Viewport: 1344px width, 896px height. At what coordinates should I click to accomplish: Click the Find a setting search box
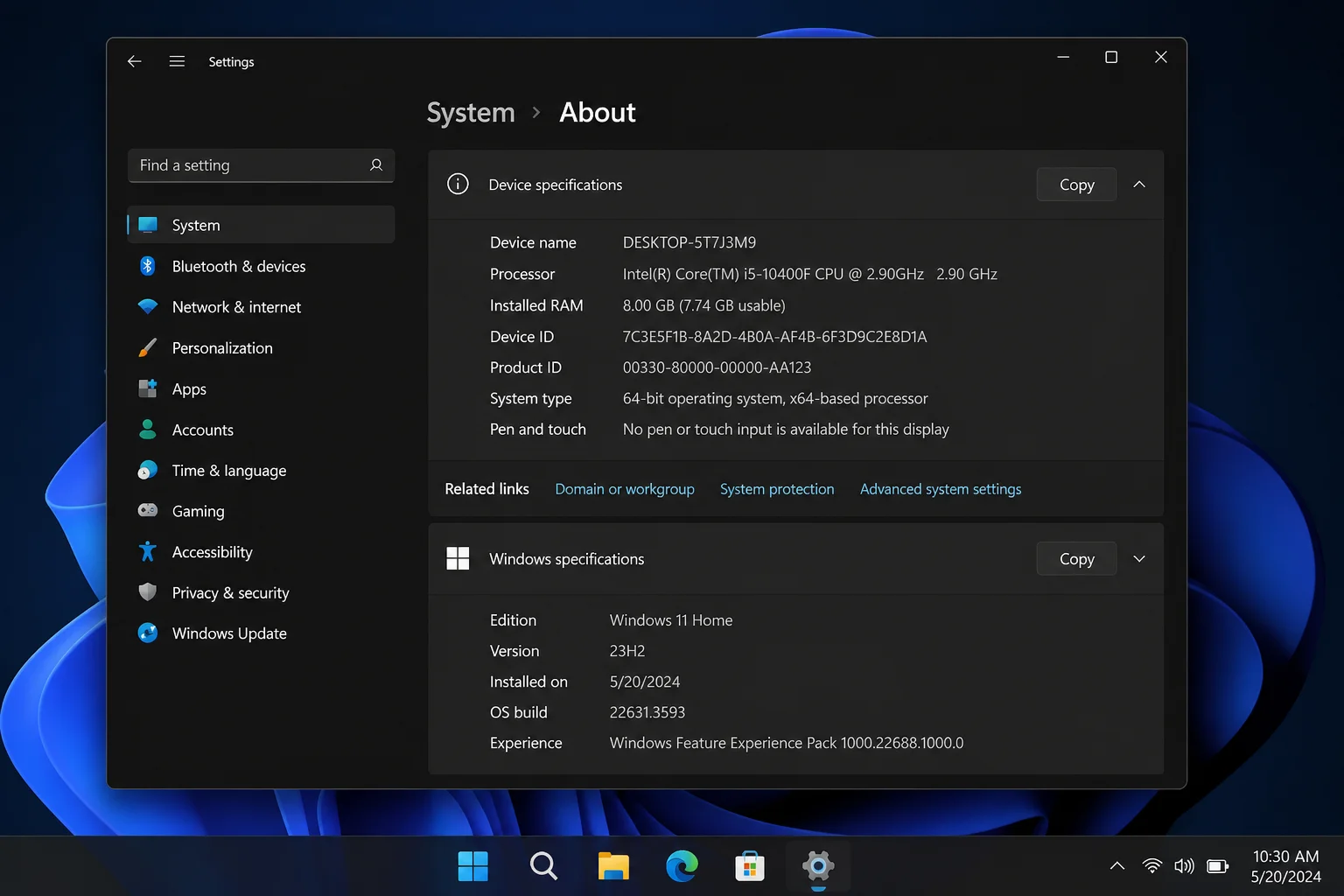pyautogui.click(x=261, y=165)
